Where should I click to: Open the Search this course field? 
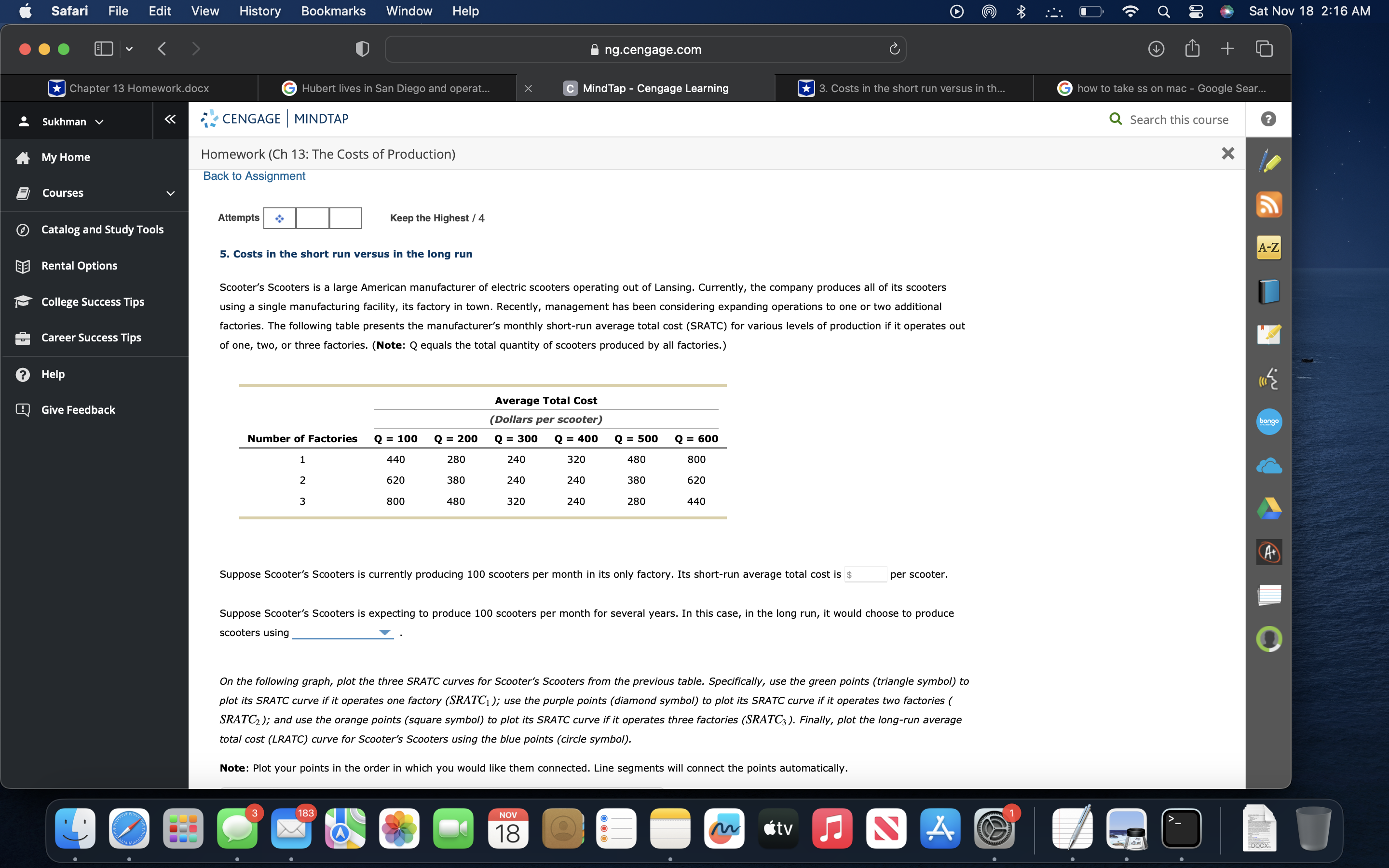point(1178,119)
